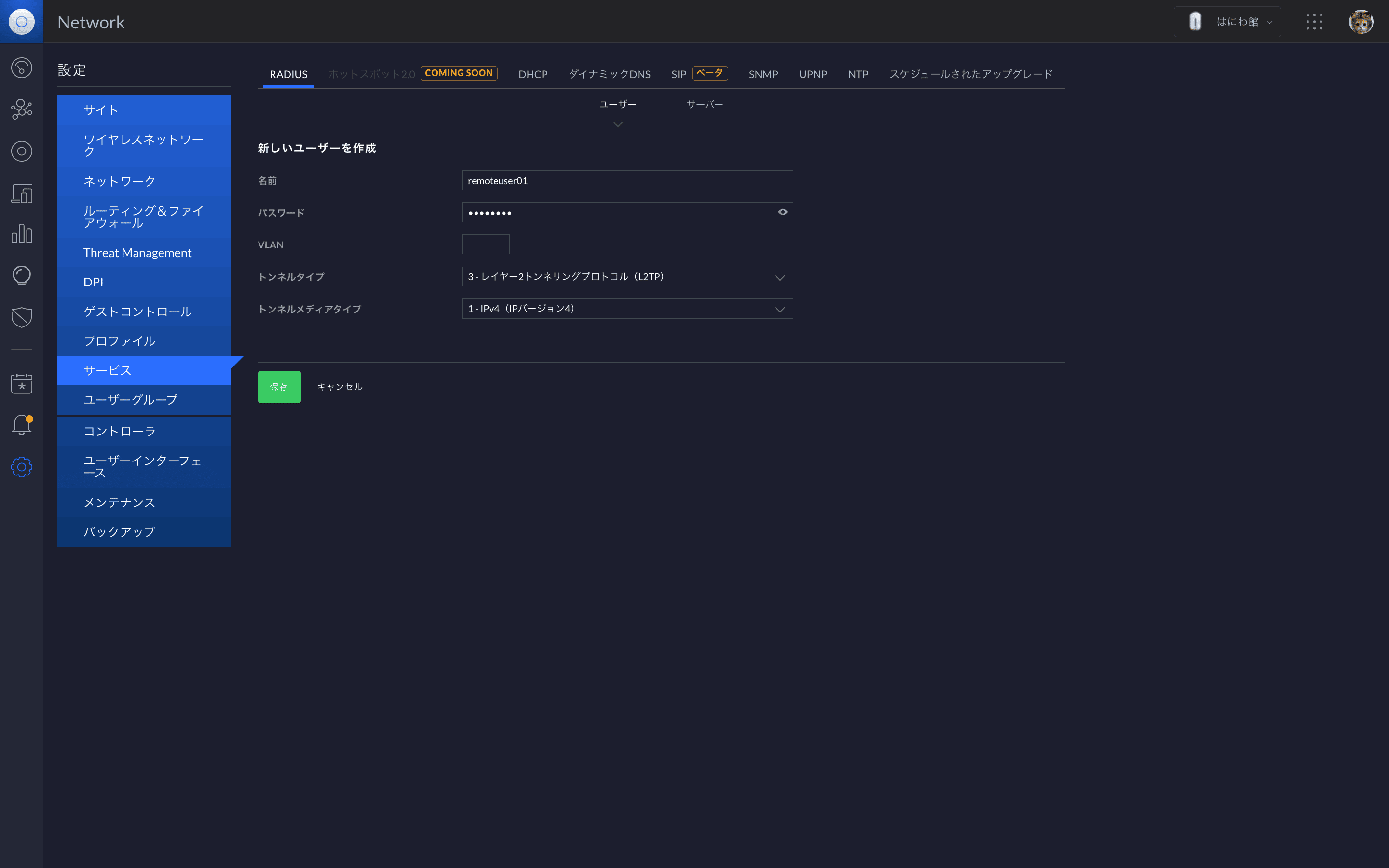Open Threat Management settings section

point(144,253)
